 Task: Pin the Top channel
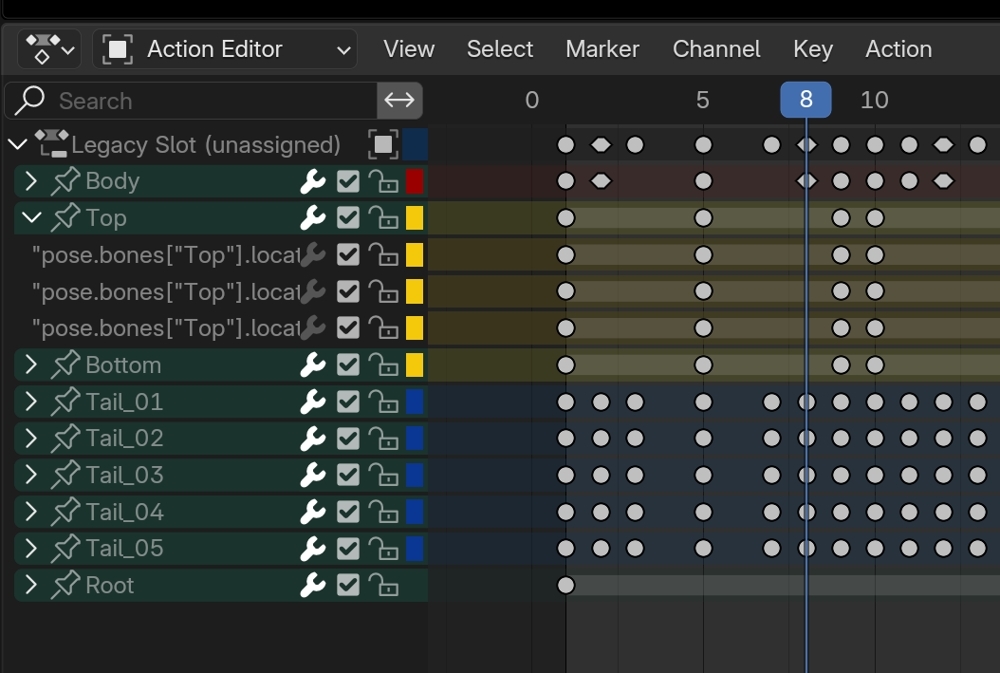click(66, 218)
